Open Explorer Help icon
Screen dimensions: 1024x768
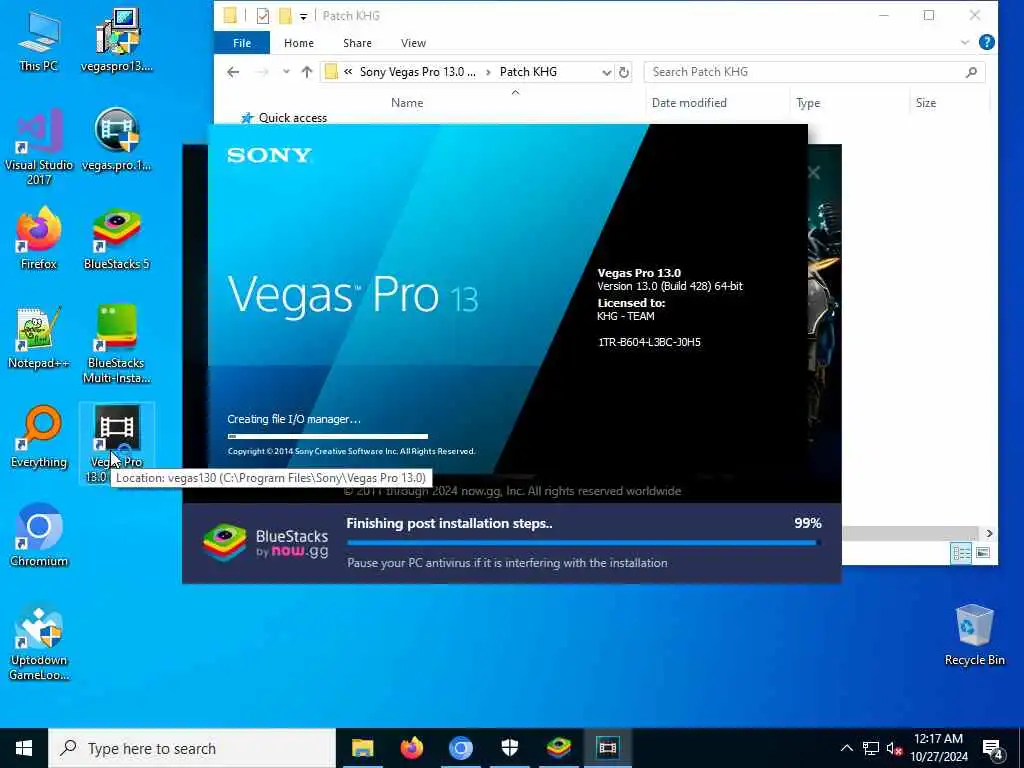click(987, 42)
